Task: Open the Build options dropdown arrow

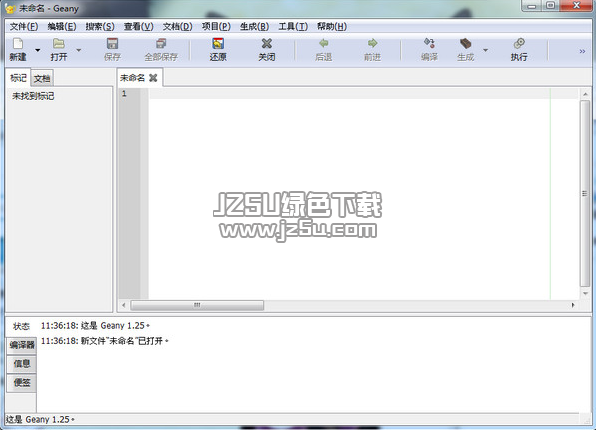Action: pyautogui.click(x=485, y=50)
